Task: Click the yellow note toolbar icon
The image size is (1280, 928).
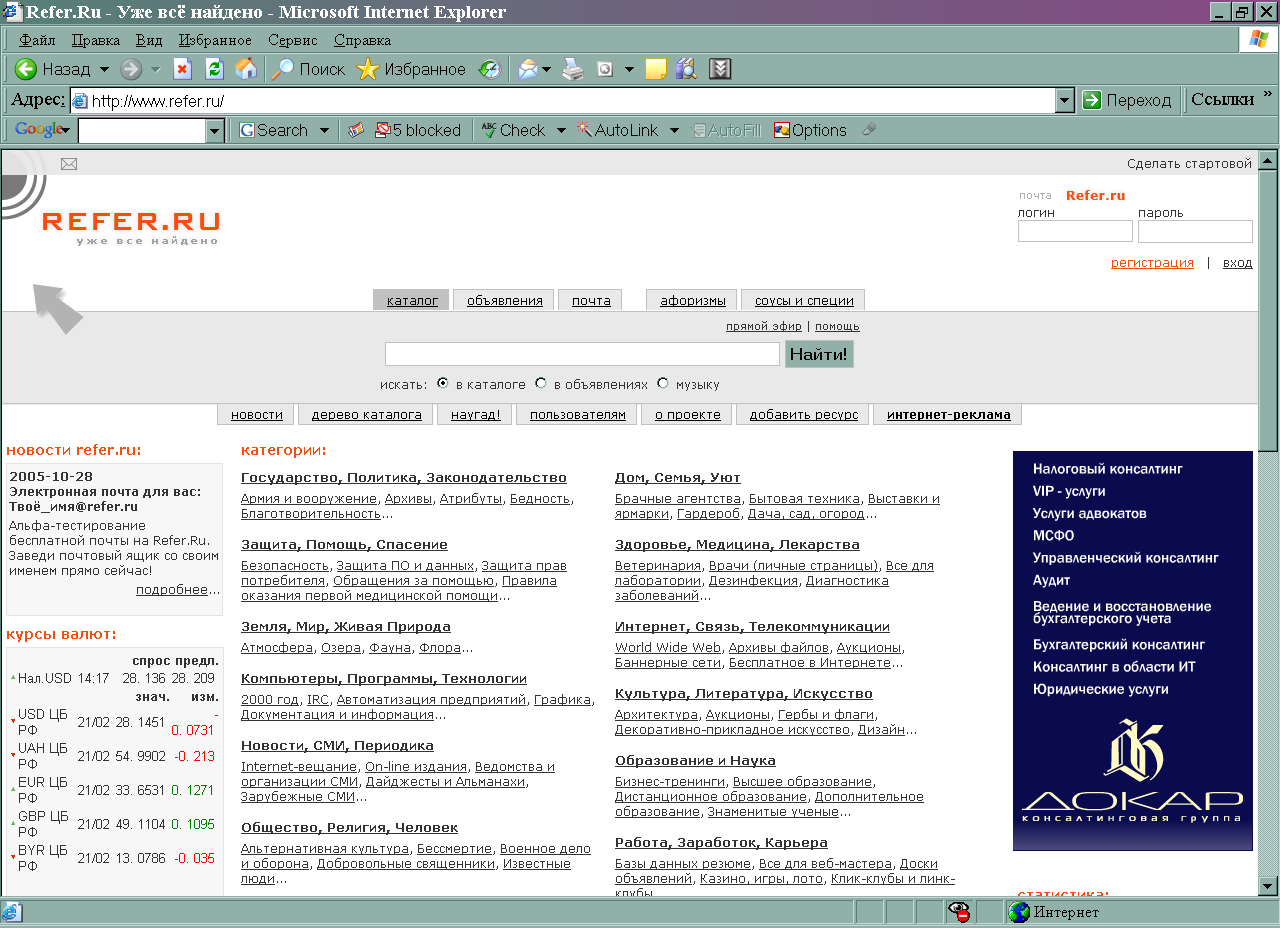Action: tap(656, 69)
